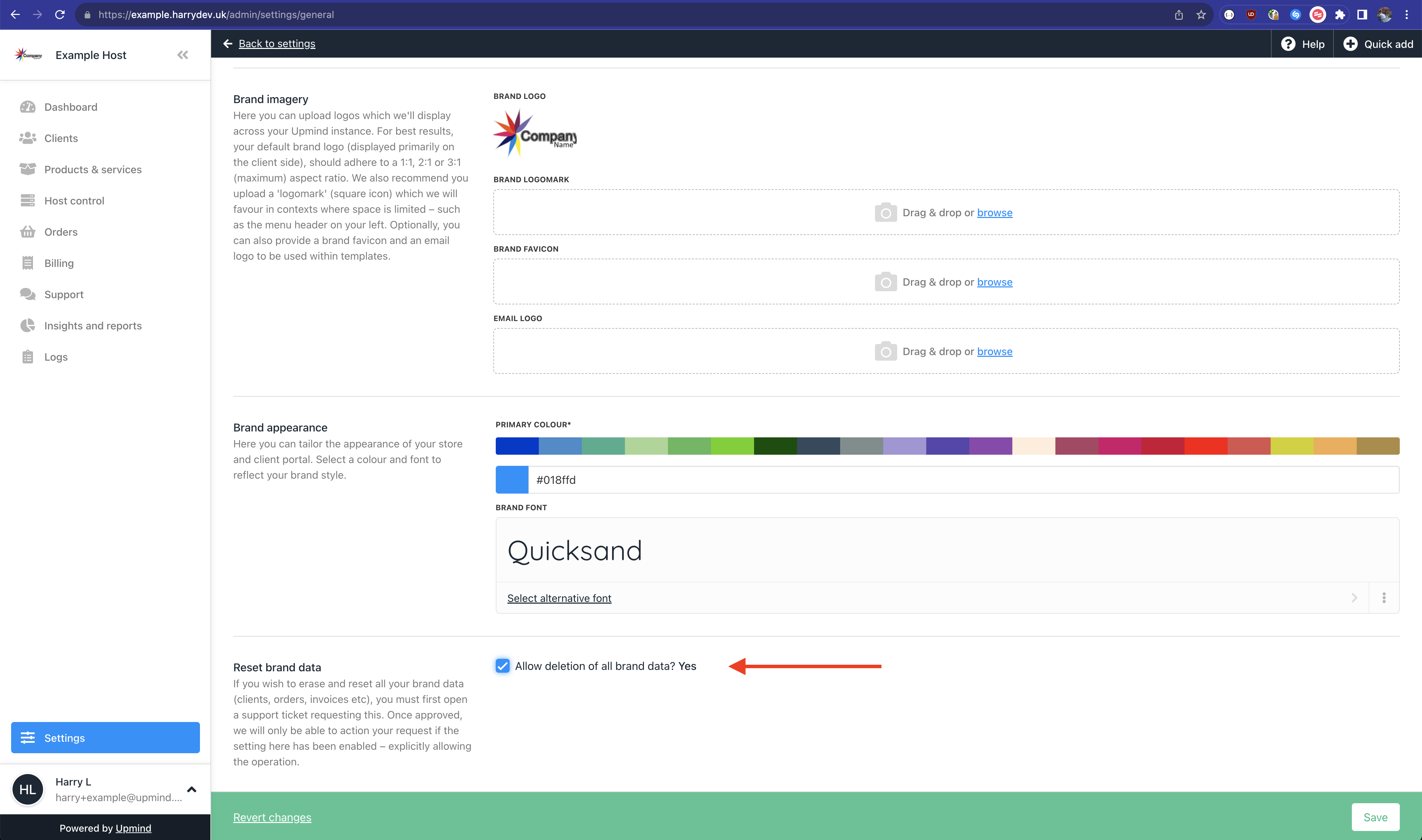Click the Quick add plus icon
The width and height of the screenshot is (1422, 840).
point(1350,44)
